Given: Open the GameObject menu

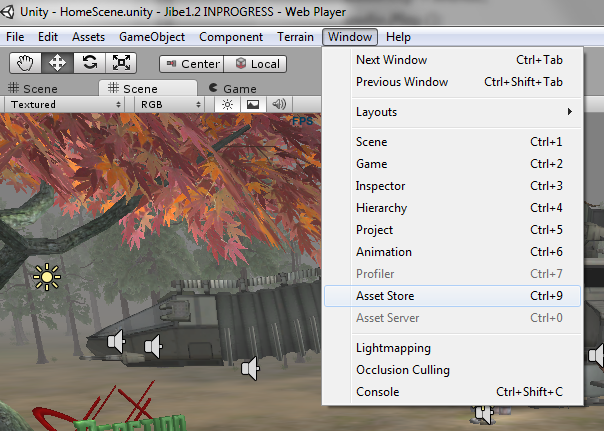Looking at the screenshot, I should (152, 37).
